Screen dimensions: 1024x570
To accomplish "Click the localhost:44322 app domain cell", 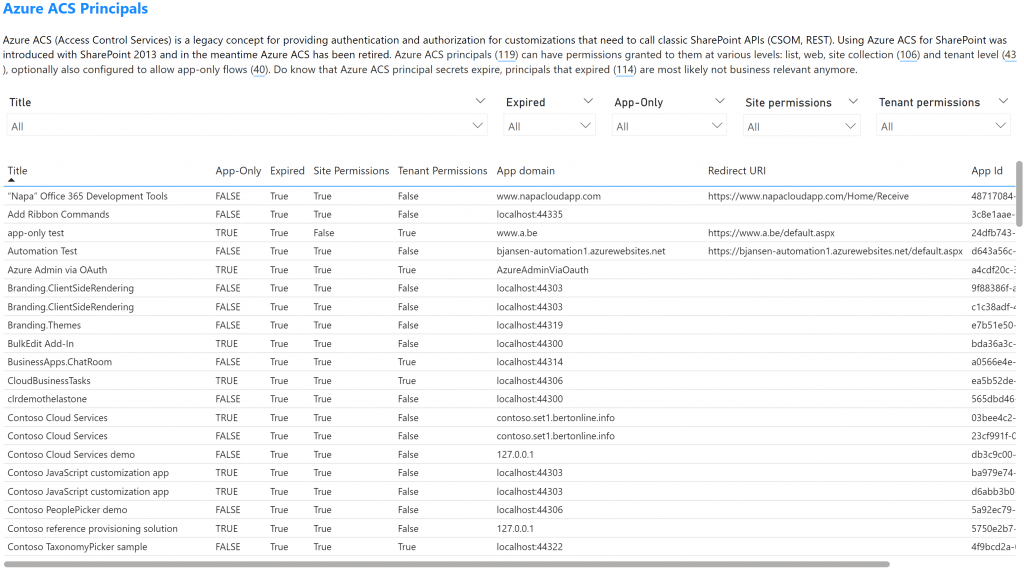I will 530,546.
